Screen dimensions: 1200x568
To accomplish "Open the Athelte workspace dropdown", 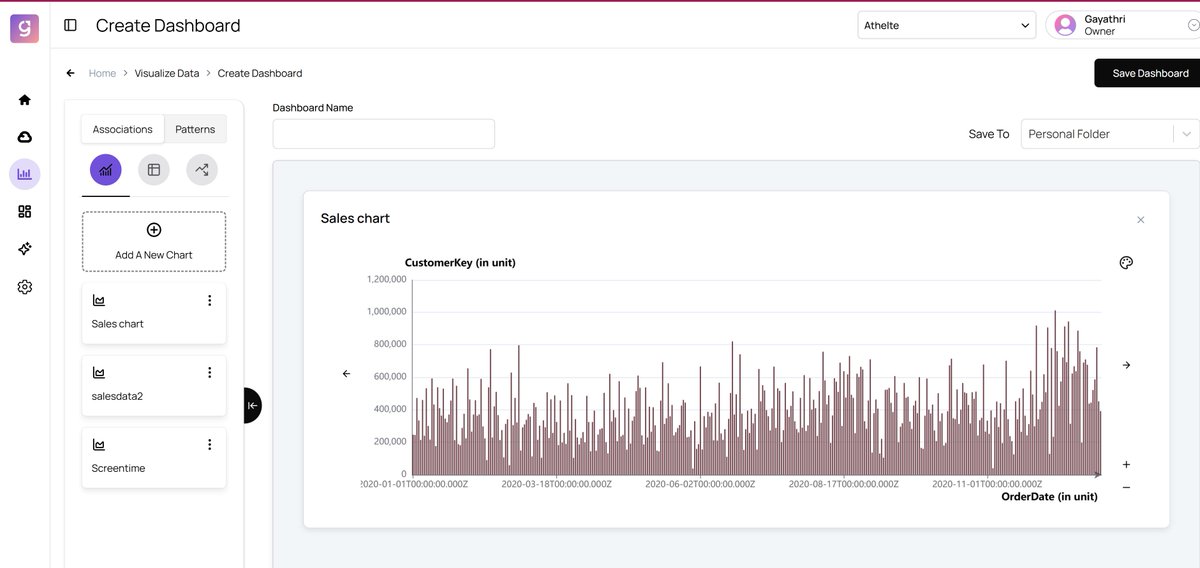I will tap(947, 25).
